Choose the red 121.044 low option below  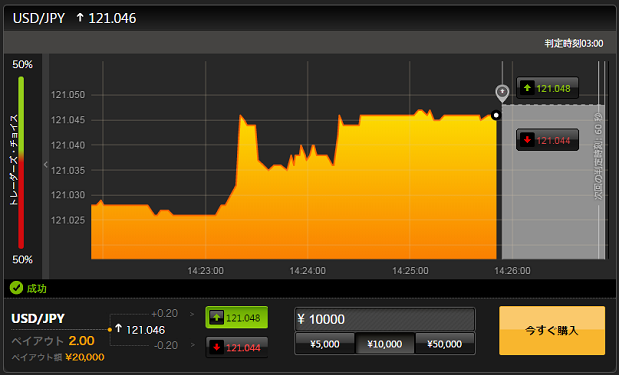[236, 347]
